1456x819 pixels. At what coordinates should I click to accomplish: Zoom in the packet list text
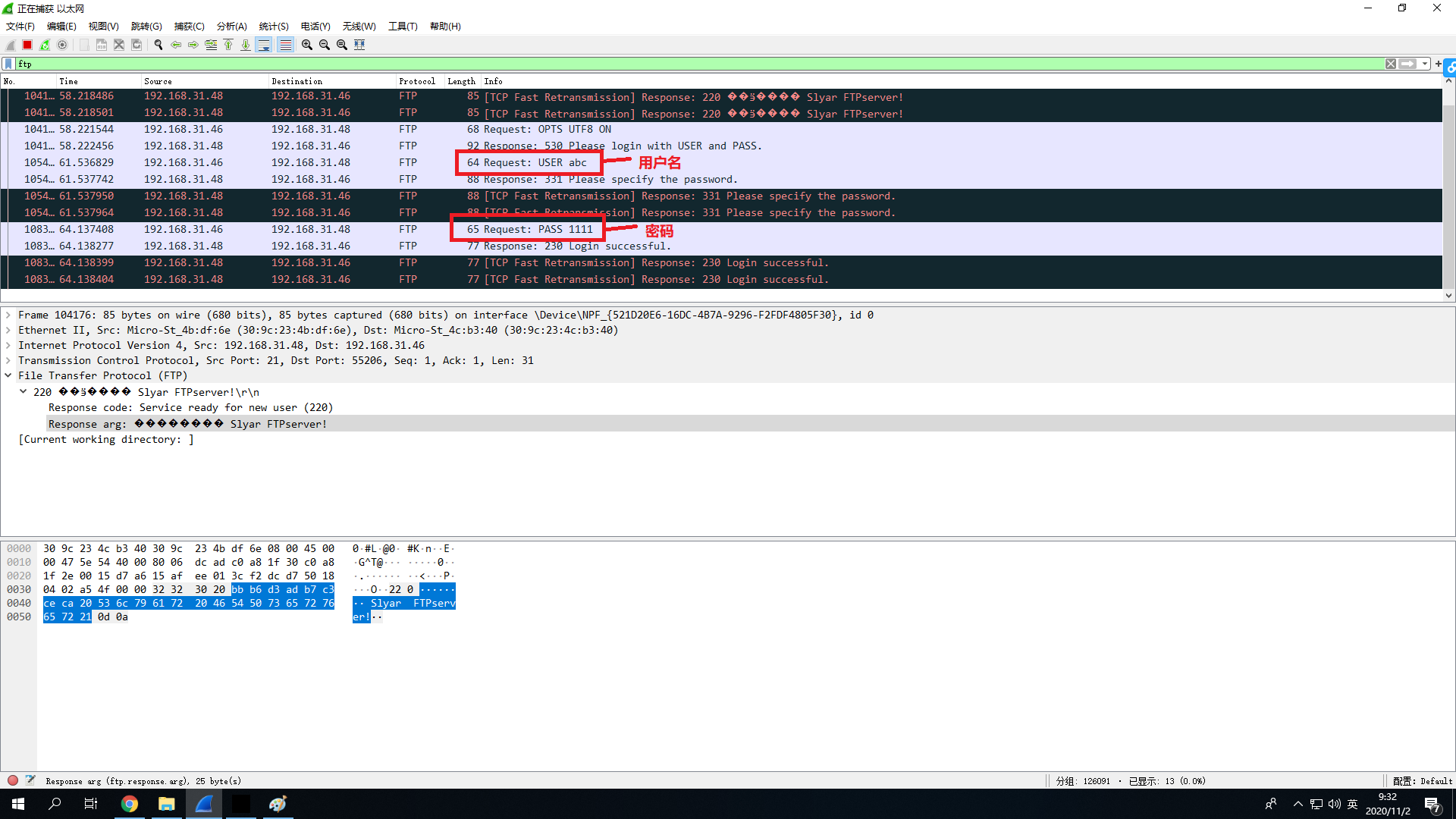(307, 45)
